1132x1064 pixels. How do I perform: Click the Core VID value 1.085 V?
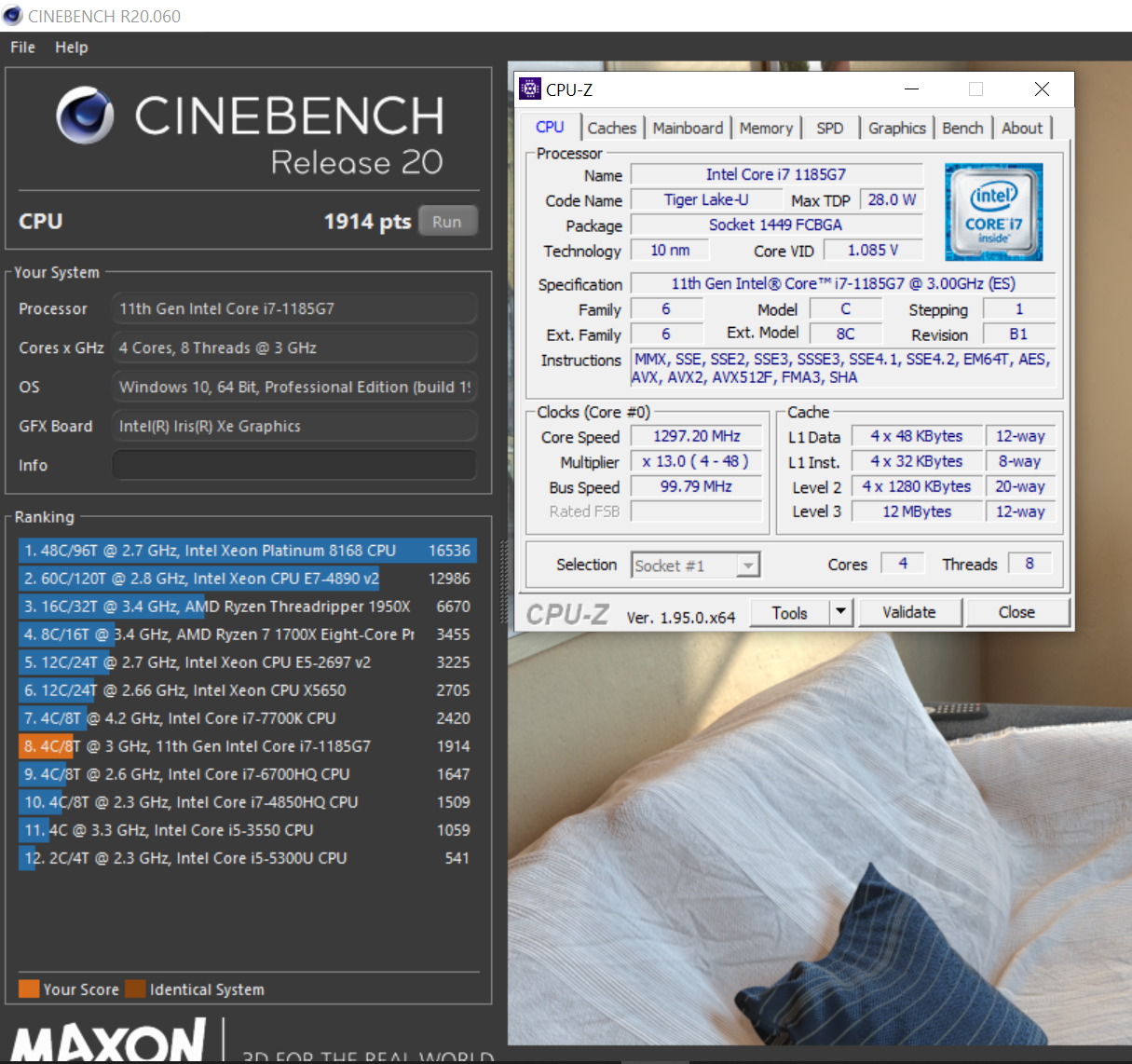click(873, 250)
